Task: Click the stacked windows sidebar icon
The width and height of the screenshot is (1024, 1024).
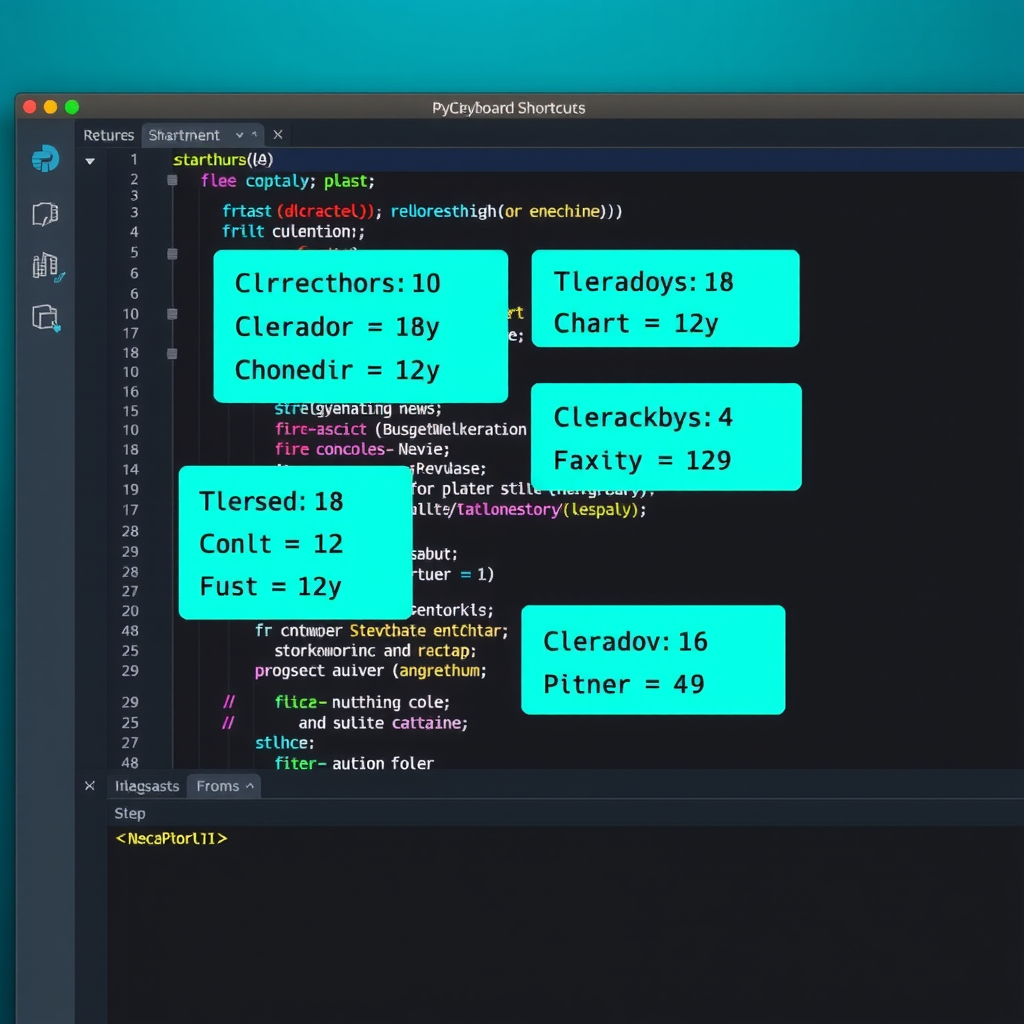Action: pos(46,318)
